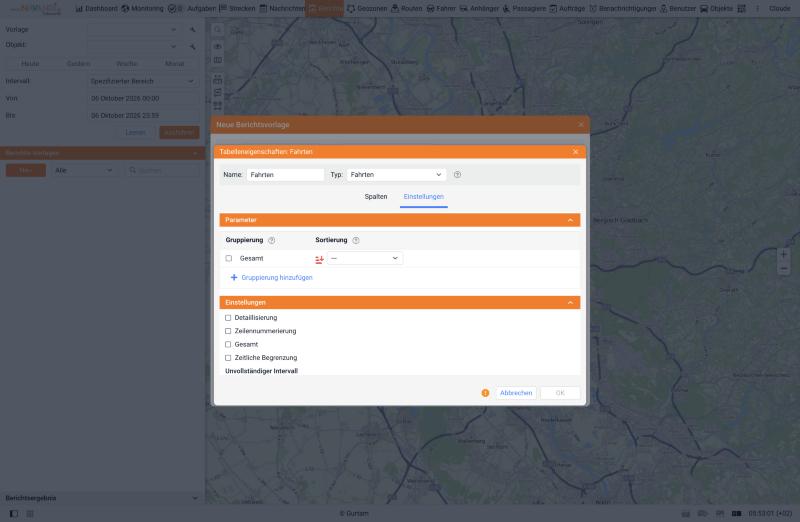Enable the Zeilennummerierung checkbox
This screenshot has height=522, width=800.
click(x=228, y=331)
